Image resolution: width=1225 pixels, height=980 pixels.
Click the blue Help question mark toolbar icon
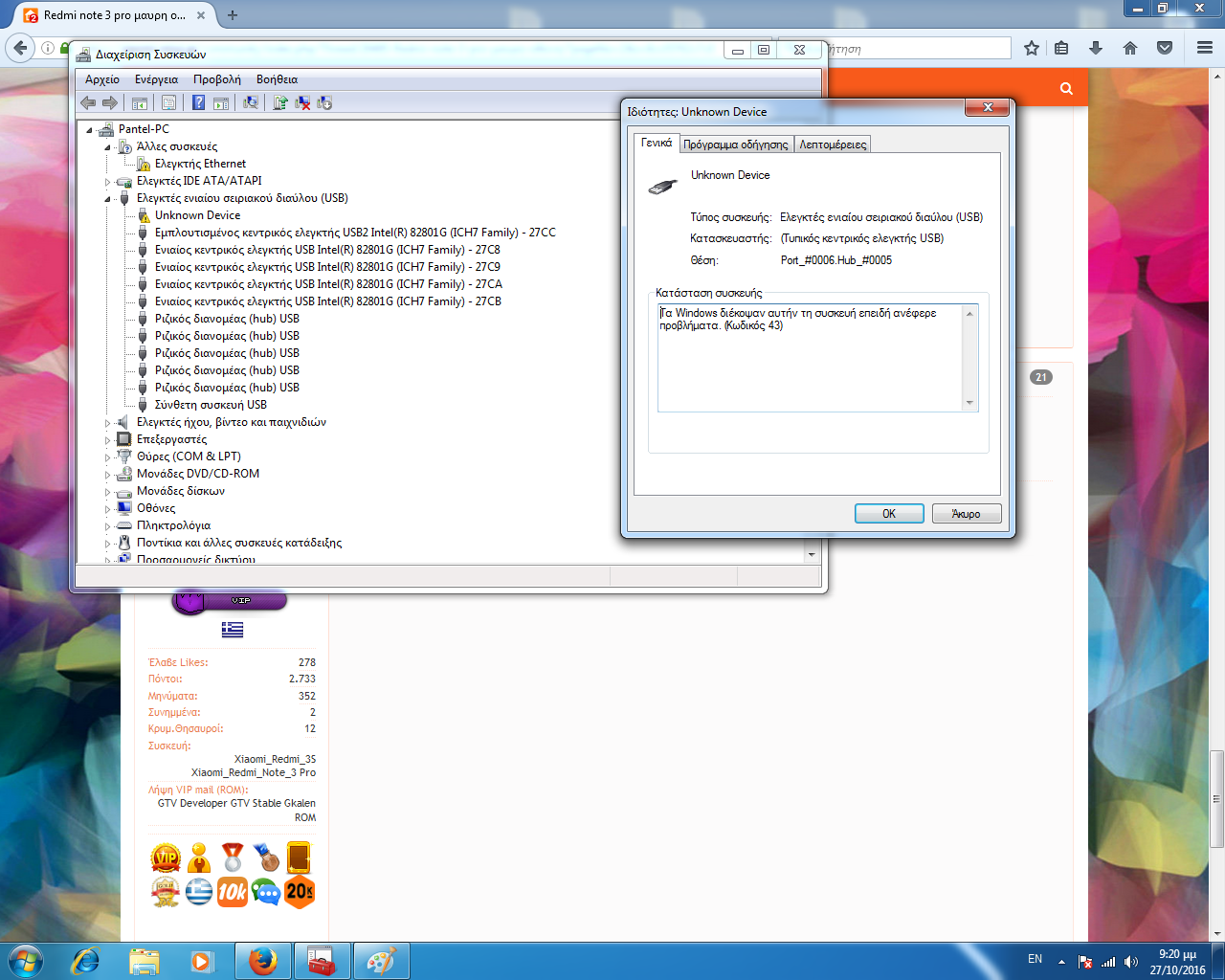click(x=198, y=103)
